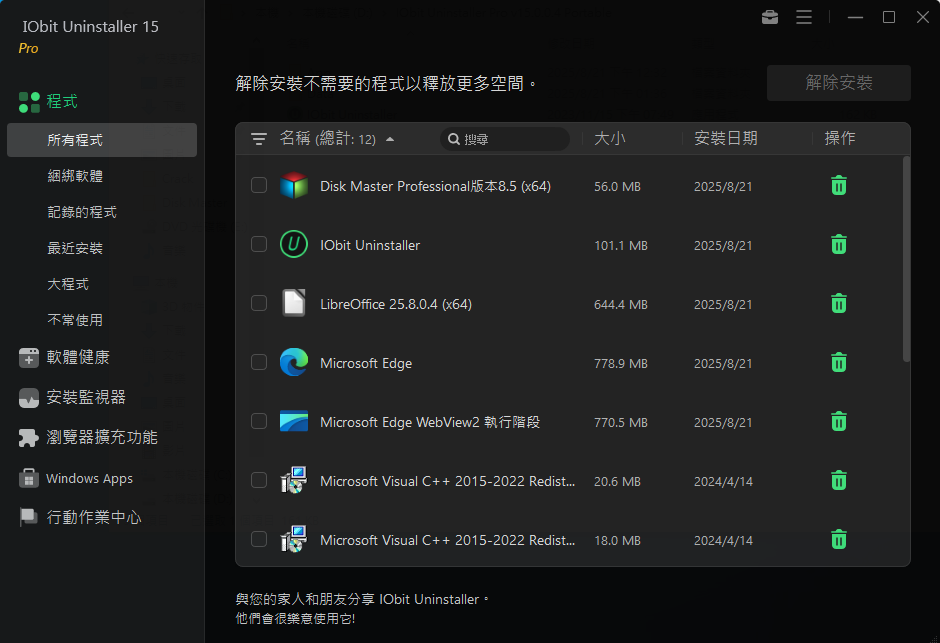Click the trash icon for Microsoft Edge
Screen dimensions: 940x643
pos(839,363)
